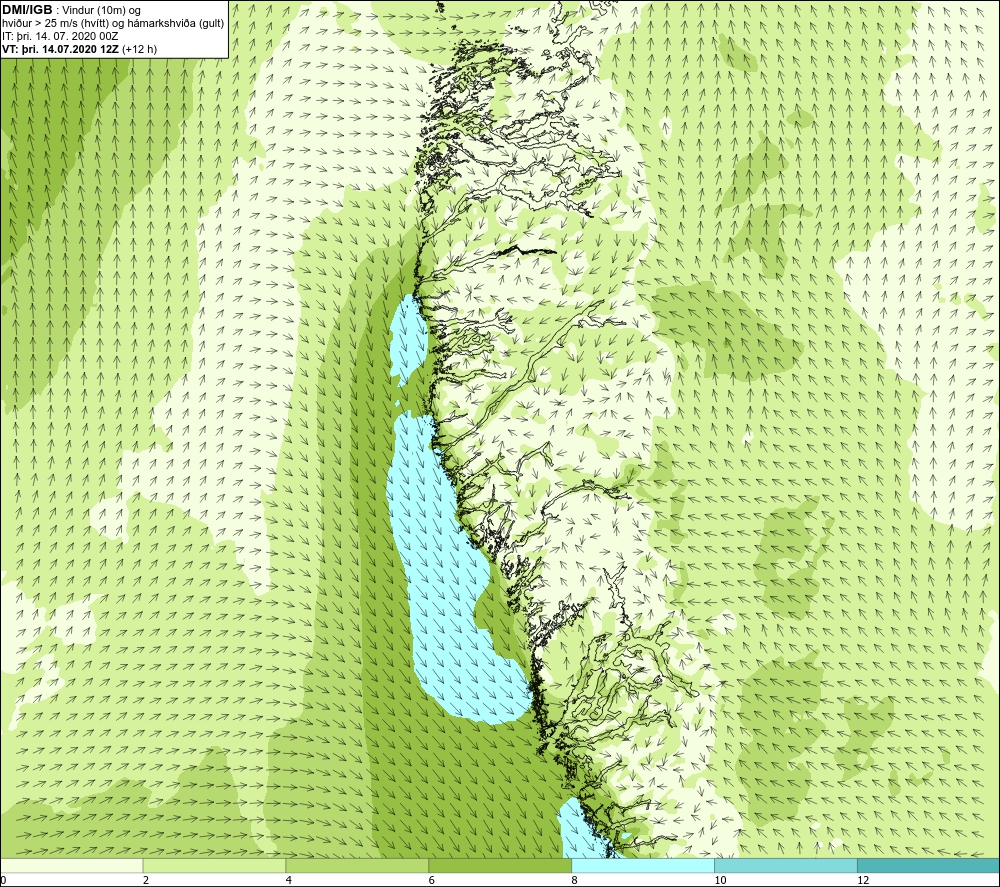
Task: Click the '(+12 h)' forecast offset text
Action: (140, 49)
